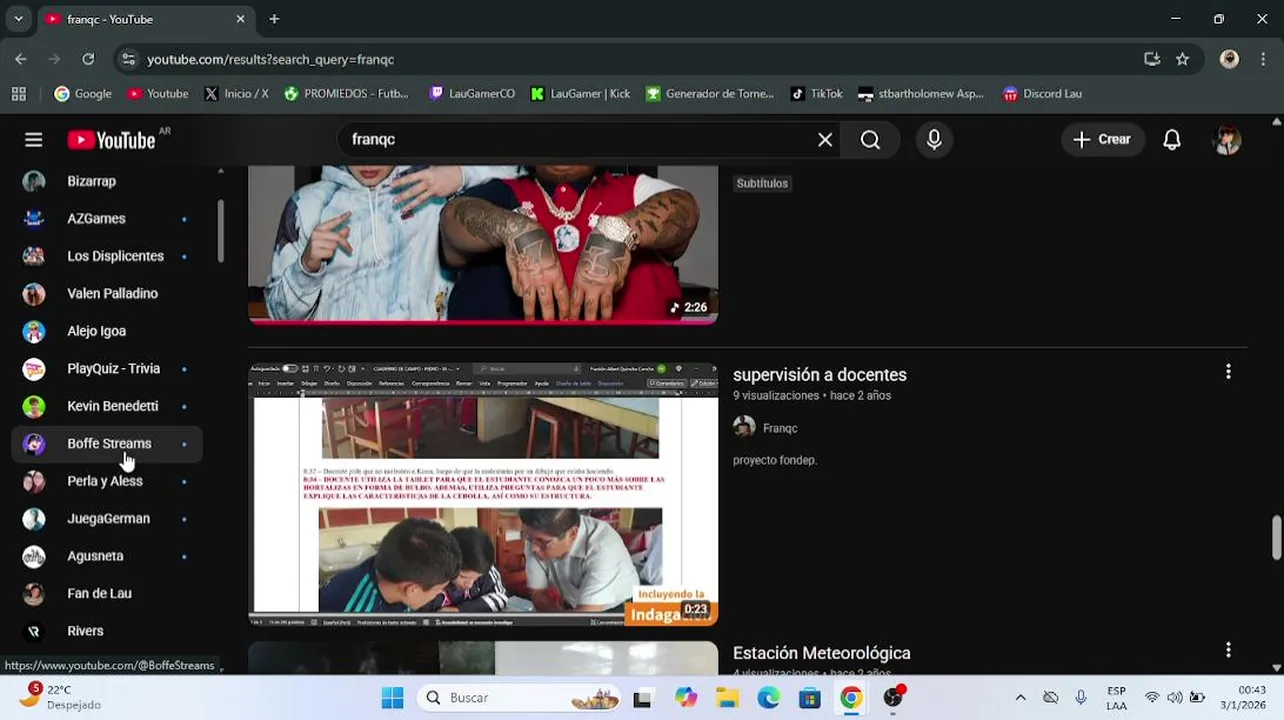Image resolution: width=1284 pixels, height=720 pixels.
Task: Open the YouTube hamburger guide menu
Action: (34, 140)
